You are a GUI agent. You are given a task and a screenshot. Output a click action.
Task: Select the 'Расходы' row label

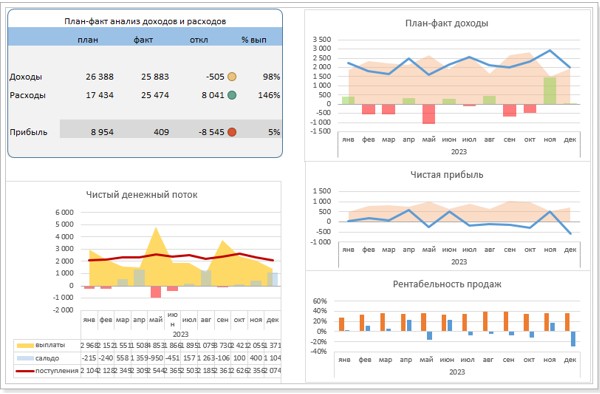(27, 95)
